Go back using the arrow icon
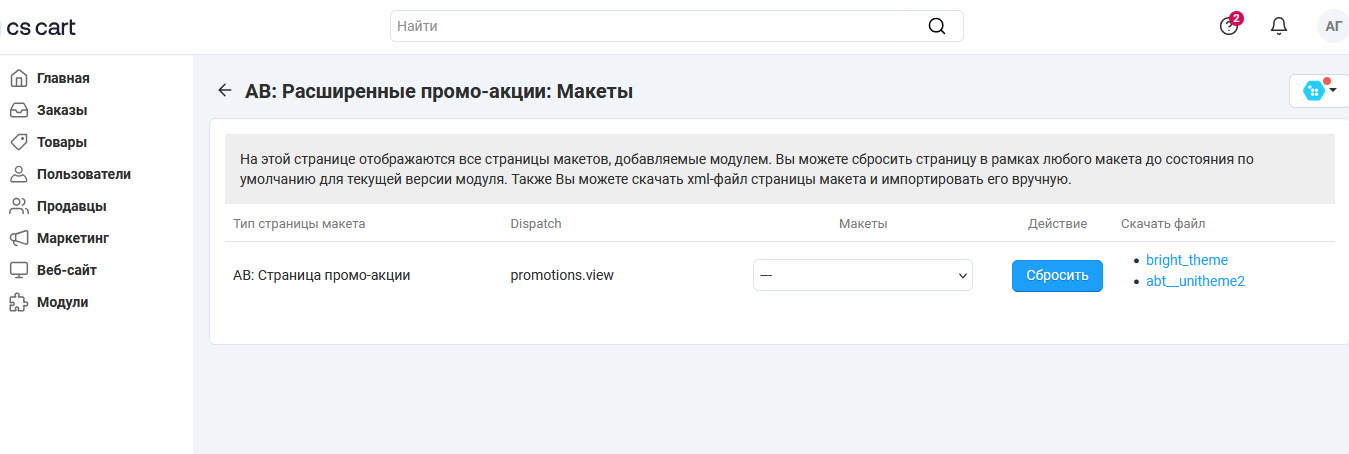1349x454 pixels. pos(225,91)
